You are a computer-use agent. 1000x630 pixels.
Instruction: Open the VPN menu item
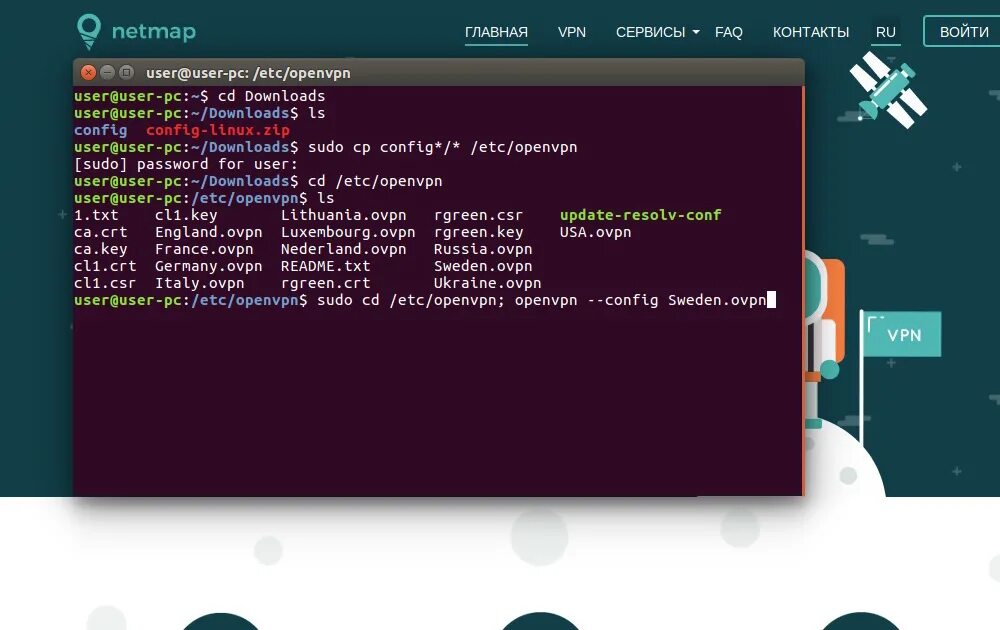(571, 32)
